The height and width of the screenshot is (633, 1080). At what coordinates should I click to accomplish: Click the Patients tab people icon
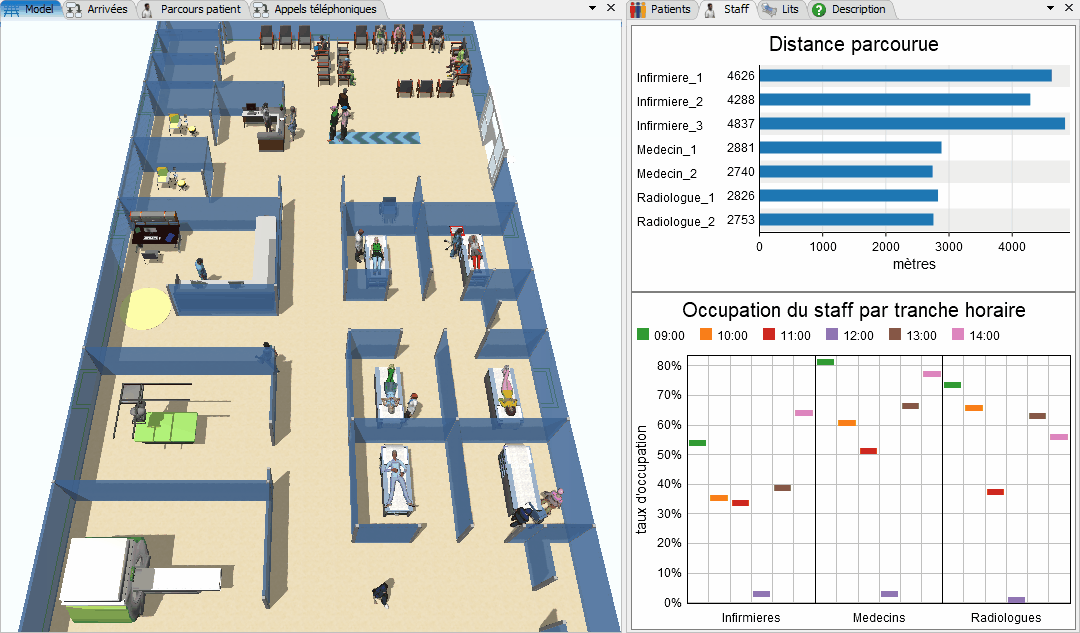(637, 9)
